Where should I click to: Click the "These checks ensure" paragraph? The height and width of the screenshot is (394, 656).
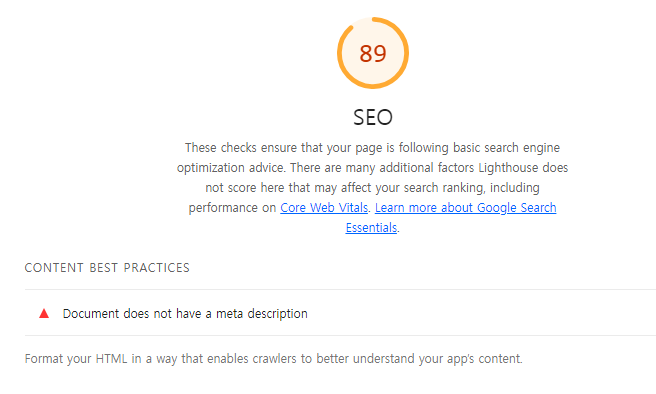click(372, 188)
